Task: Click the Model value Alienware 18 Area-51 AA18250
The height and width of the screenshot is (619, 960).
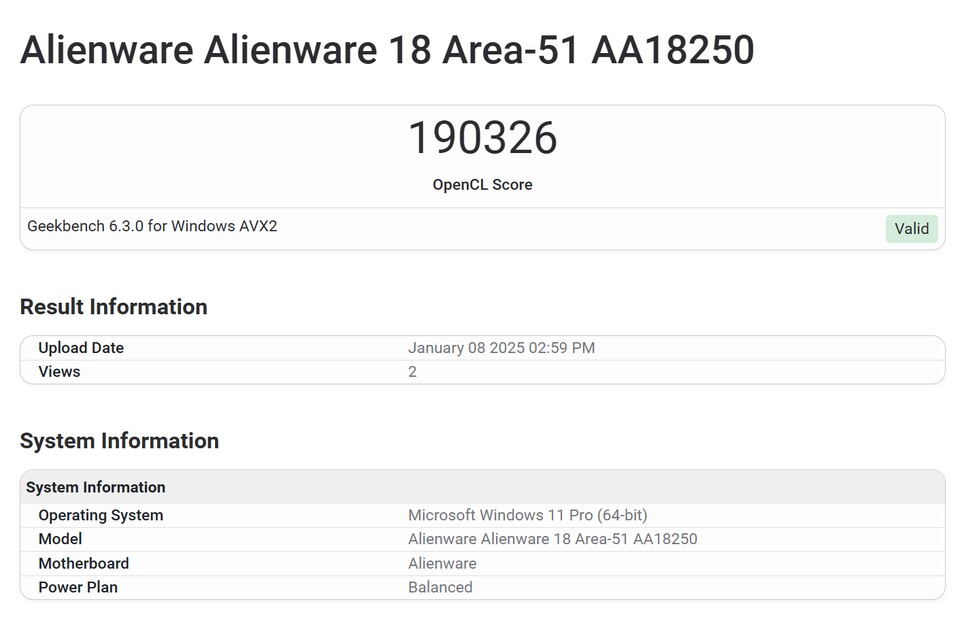Action: (553, 539)
